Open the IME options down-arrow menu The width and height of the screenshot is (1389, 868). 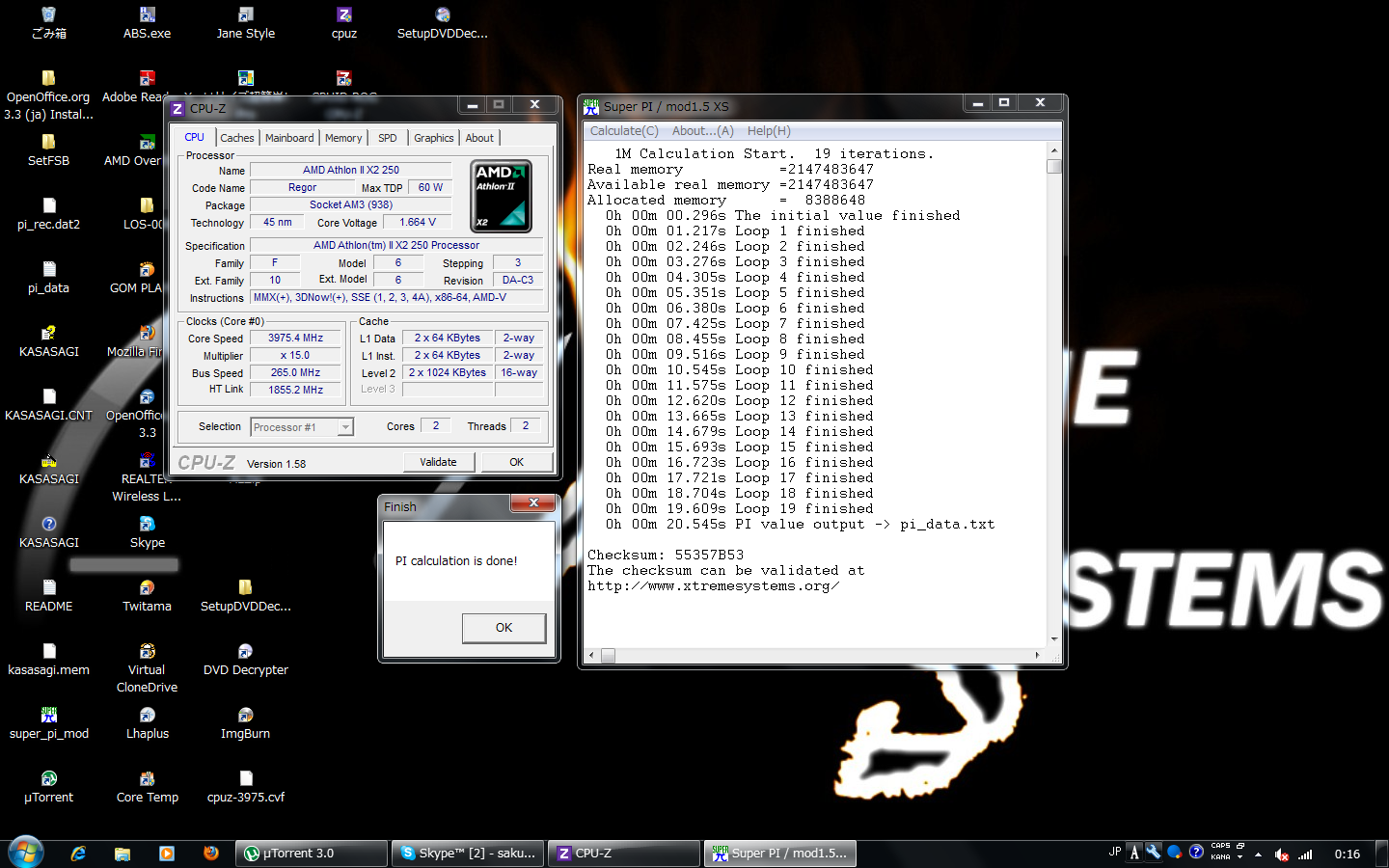tap(1239, 856)
